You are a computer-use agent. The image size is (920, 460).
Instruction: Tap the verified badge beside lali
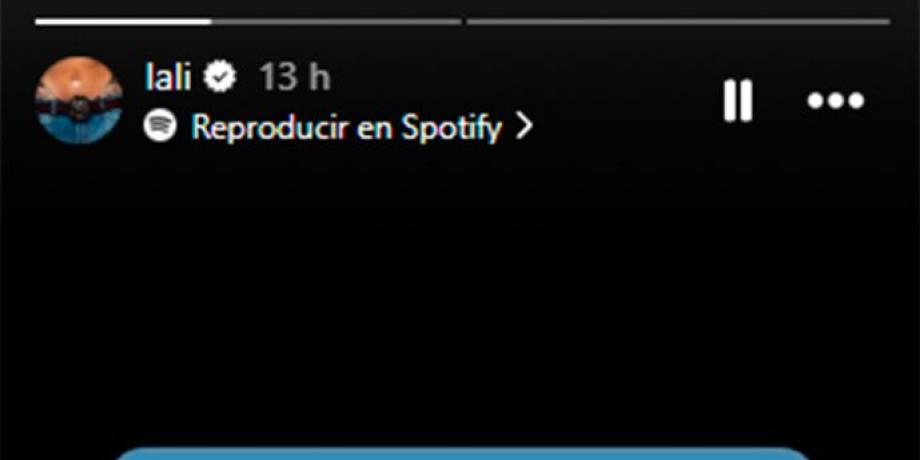(x=220, y=77)
